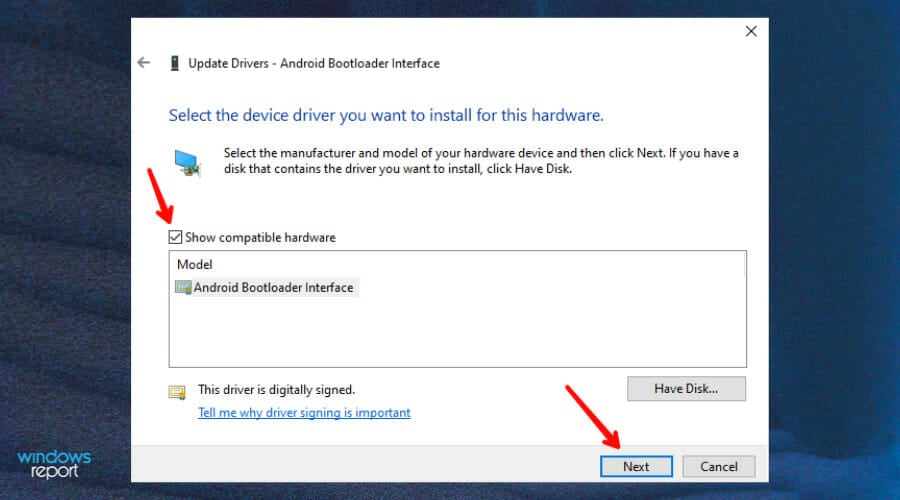Viewport: 900px width, 500px height.
Task: Click the 'Select the device driver' heading
Action: (x=386, y=115)
